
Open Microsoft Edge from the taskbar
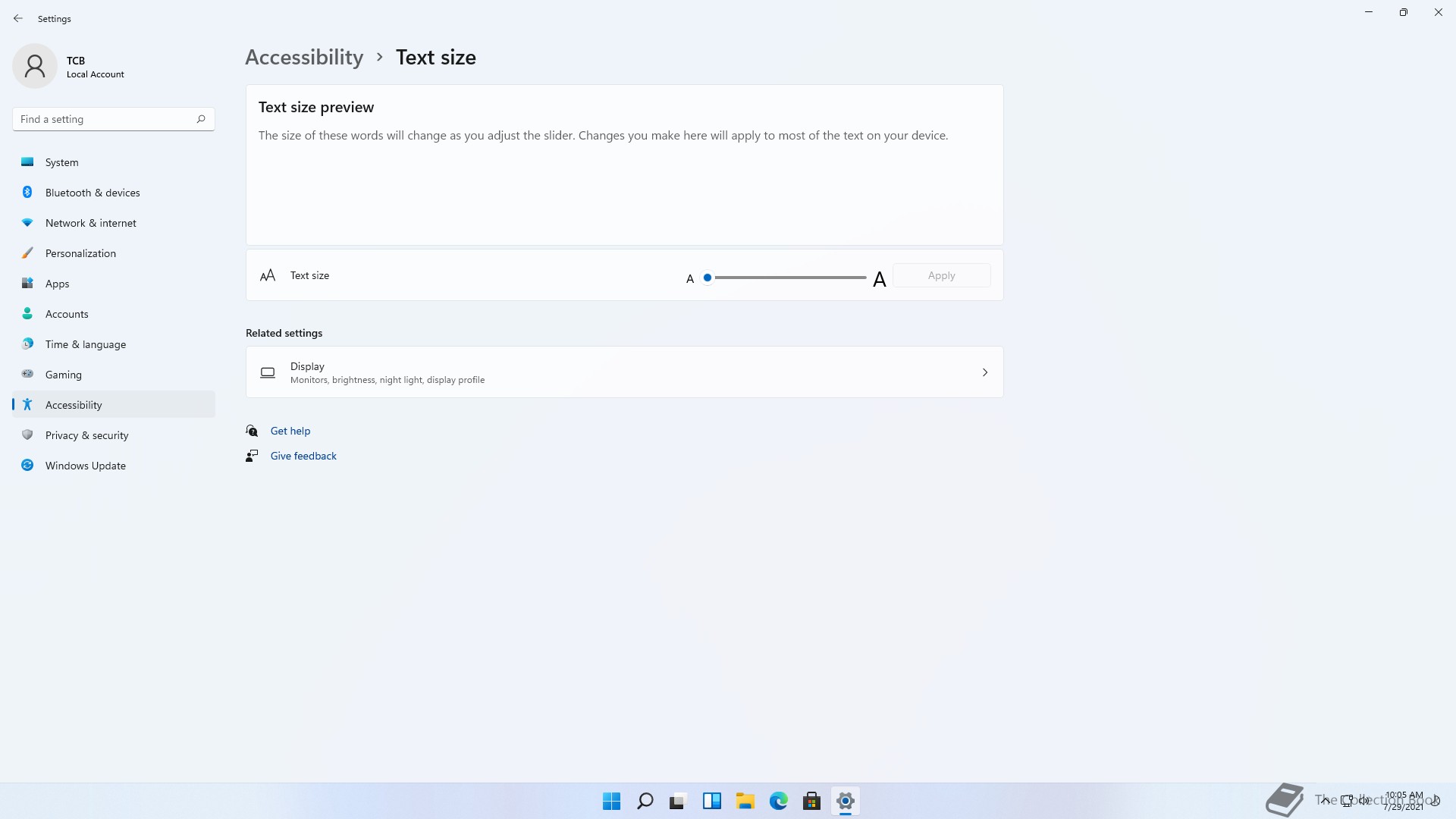click(779, 801)
